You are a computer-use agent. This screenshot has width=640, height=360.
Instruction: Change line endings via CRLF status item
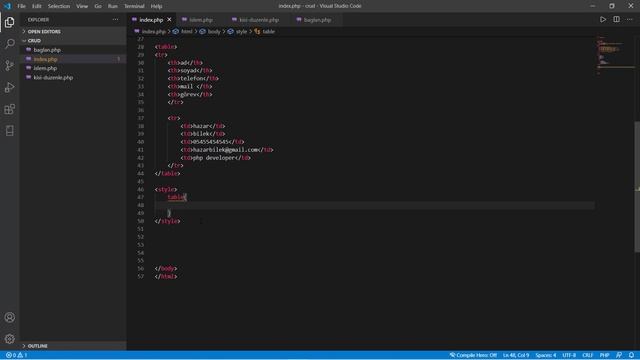pyautogui.click(x=587, y=355)
